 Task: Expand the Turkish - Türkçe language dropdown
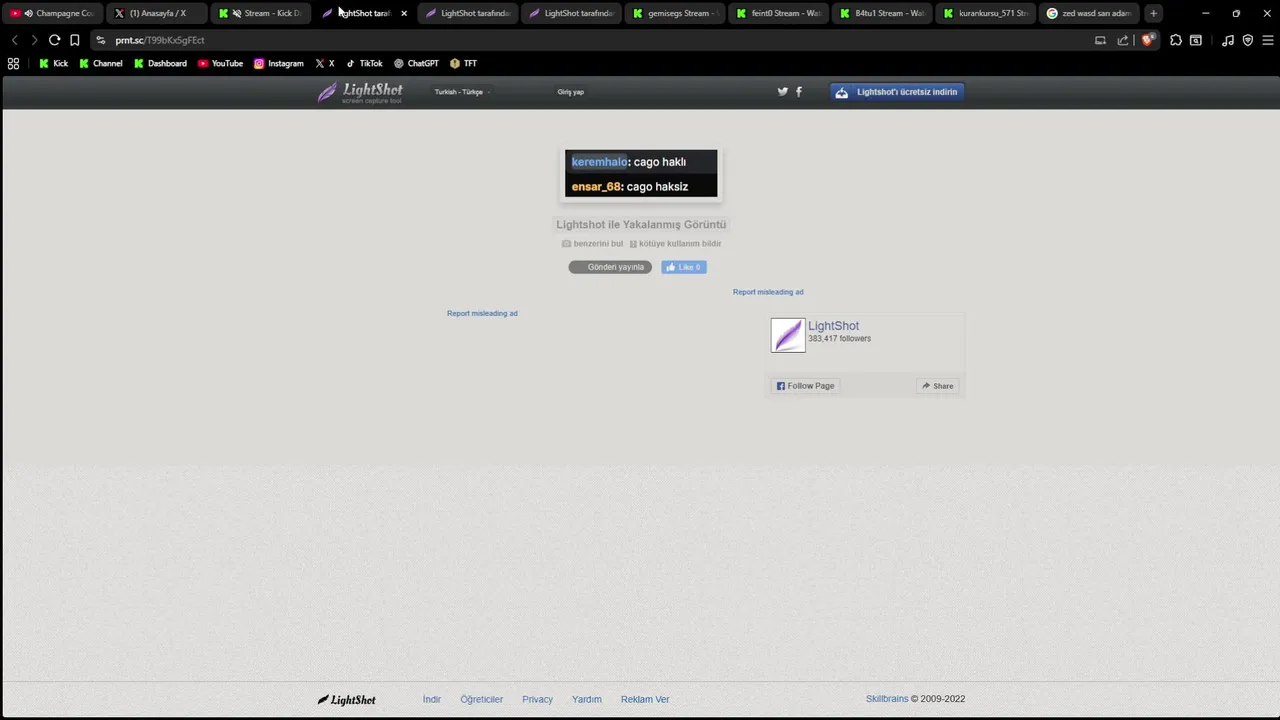tap(462, 92)
